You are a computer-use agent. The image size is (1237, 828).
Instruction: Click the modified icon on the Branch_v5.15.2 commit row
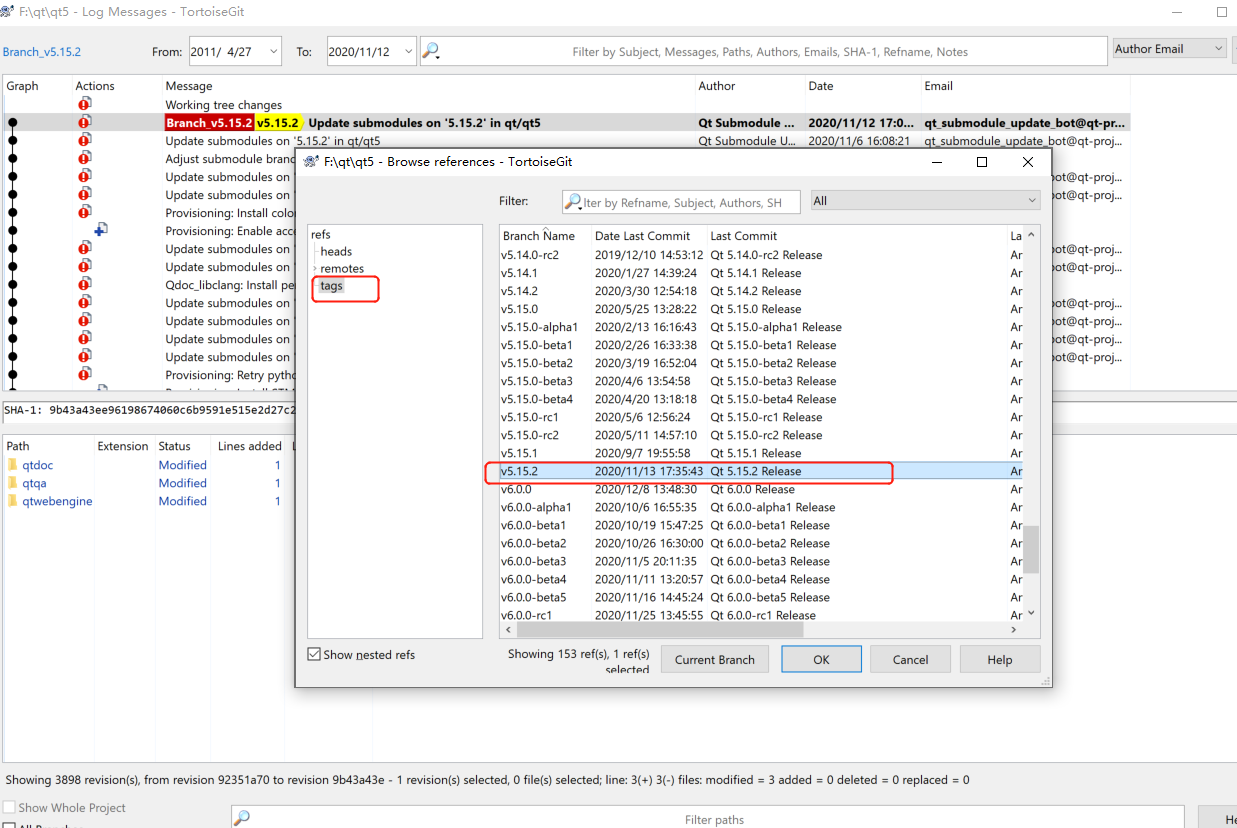[x=84, y=122]
